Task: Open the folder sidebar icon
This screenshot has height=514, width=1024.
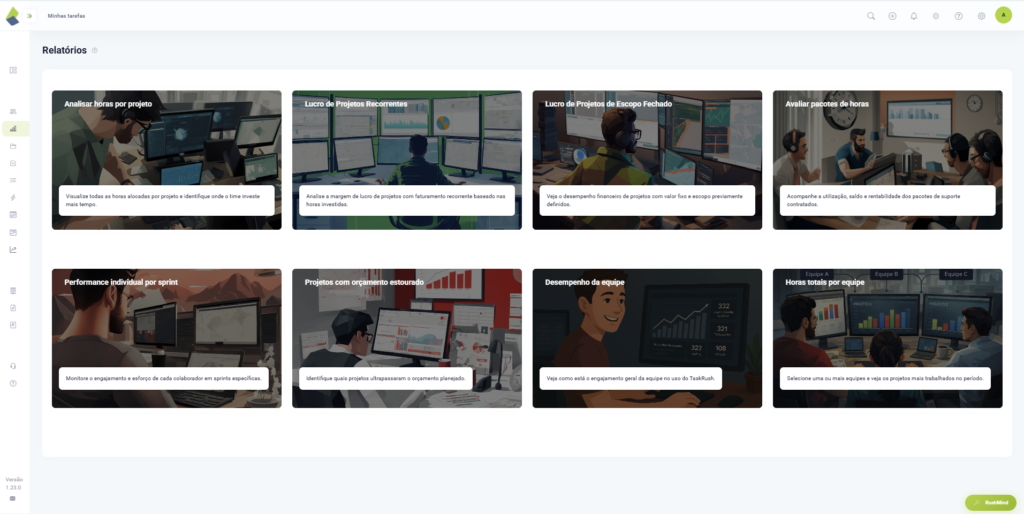Action: click(13, 146)
